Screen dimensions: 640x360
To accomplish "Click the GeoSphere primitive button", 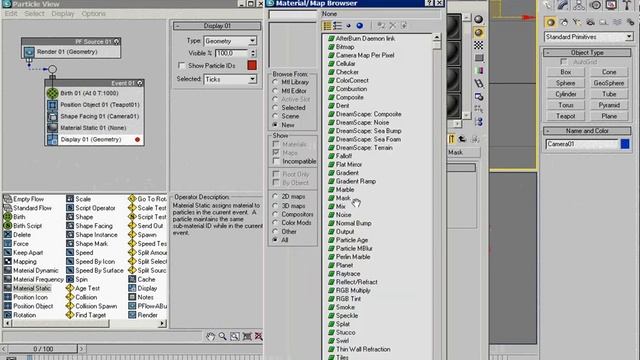I will pyautogui.click(x=609, y=83).
